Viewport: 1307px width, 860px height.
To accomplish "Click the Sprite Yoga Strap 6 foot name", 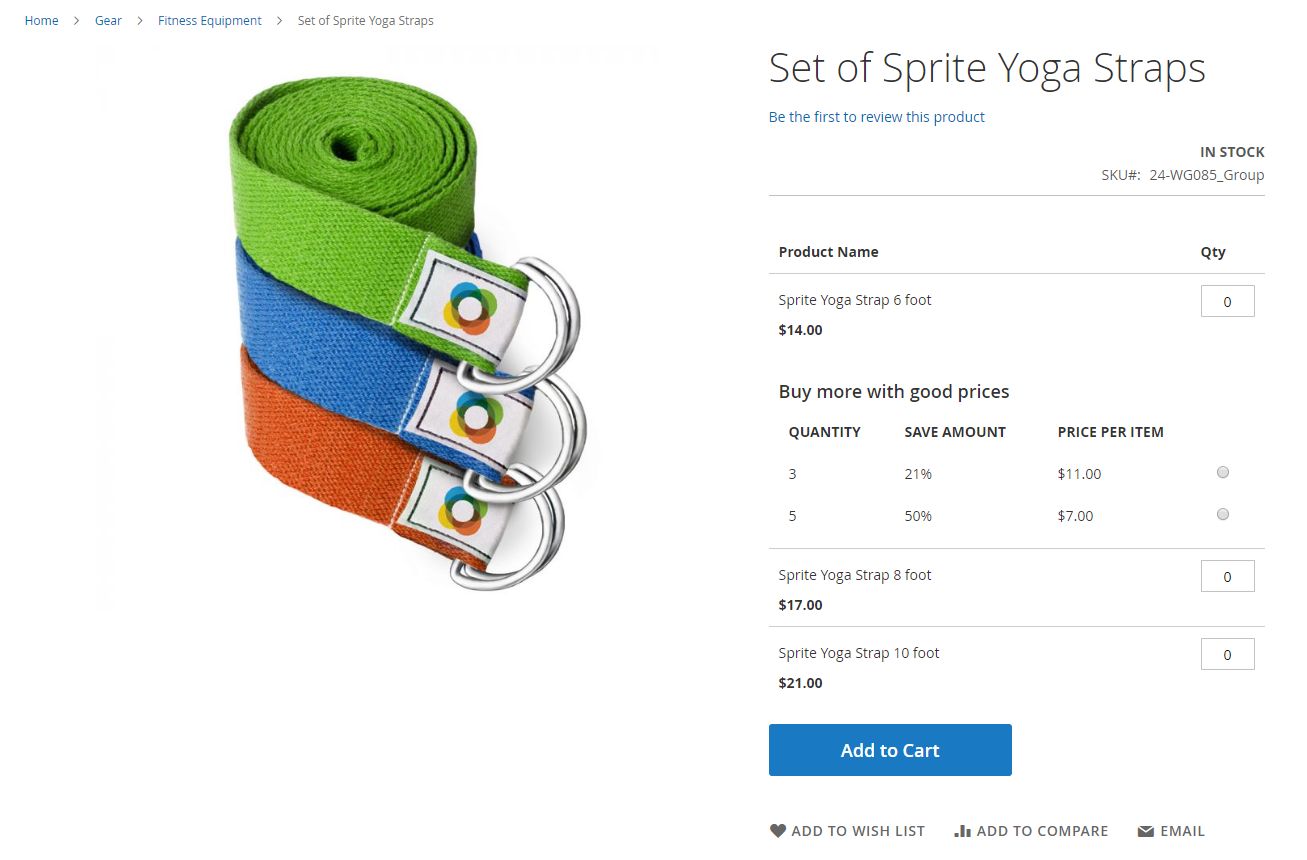I will pos(855,300).
